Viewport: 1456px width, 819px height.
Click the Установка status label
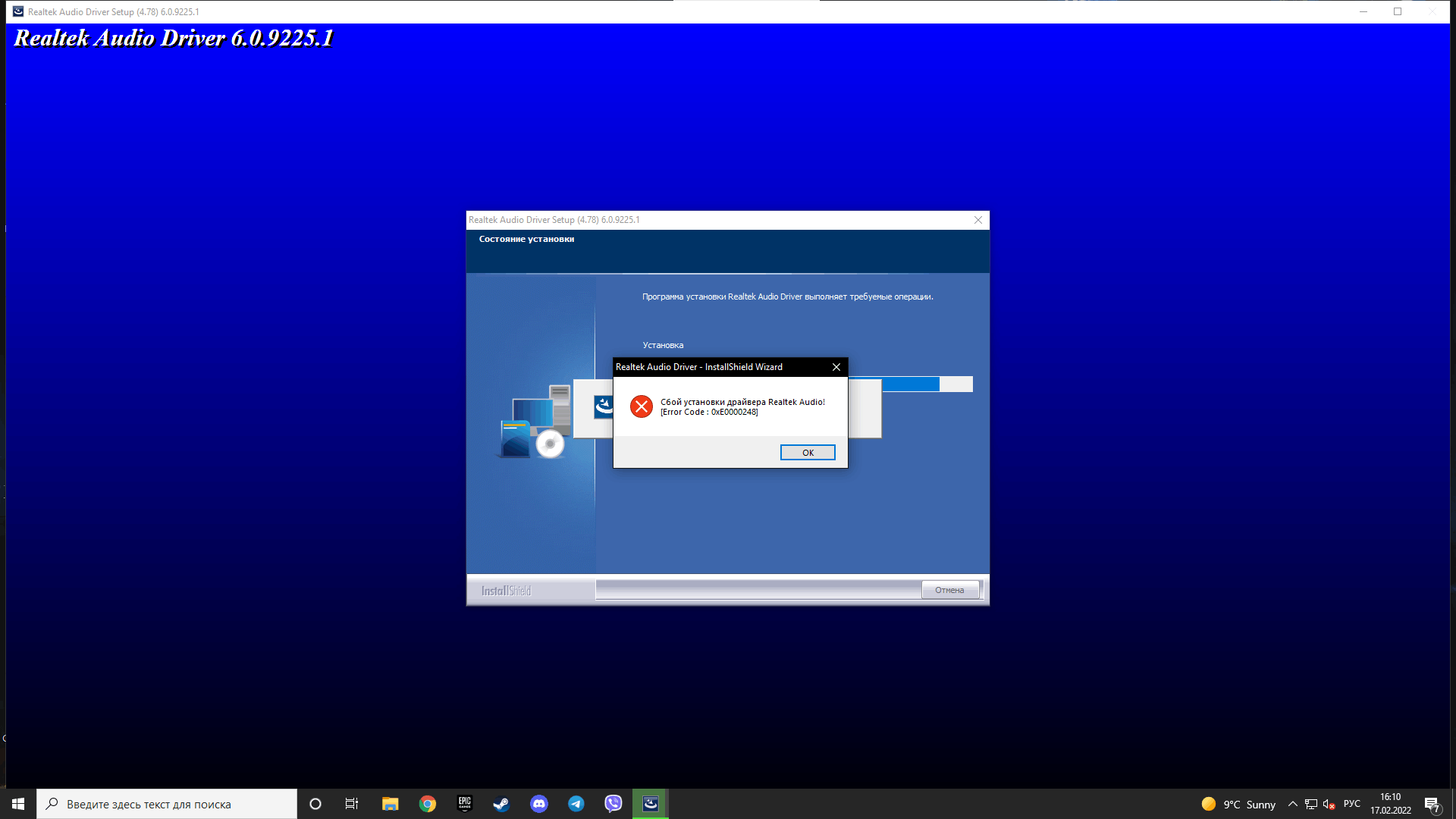pyautogui.click(x=663, y=346)
